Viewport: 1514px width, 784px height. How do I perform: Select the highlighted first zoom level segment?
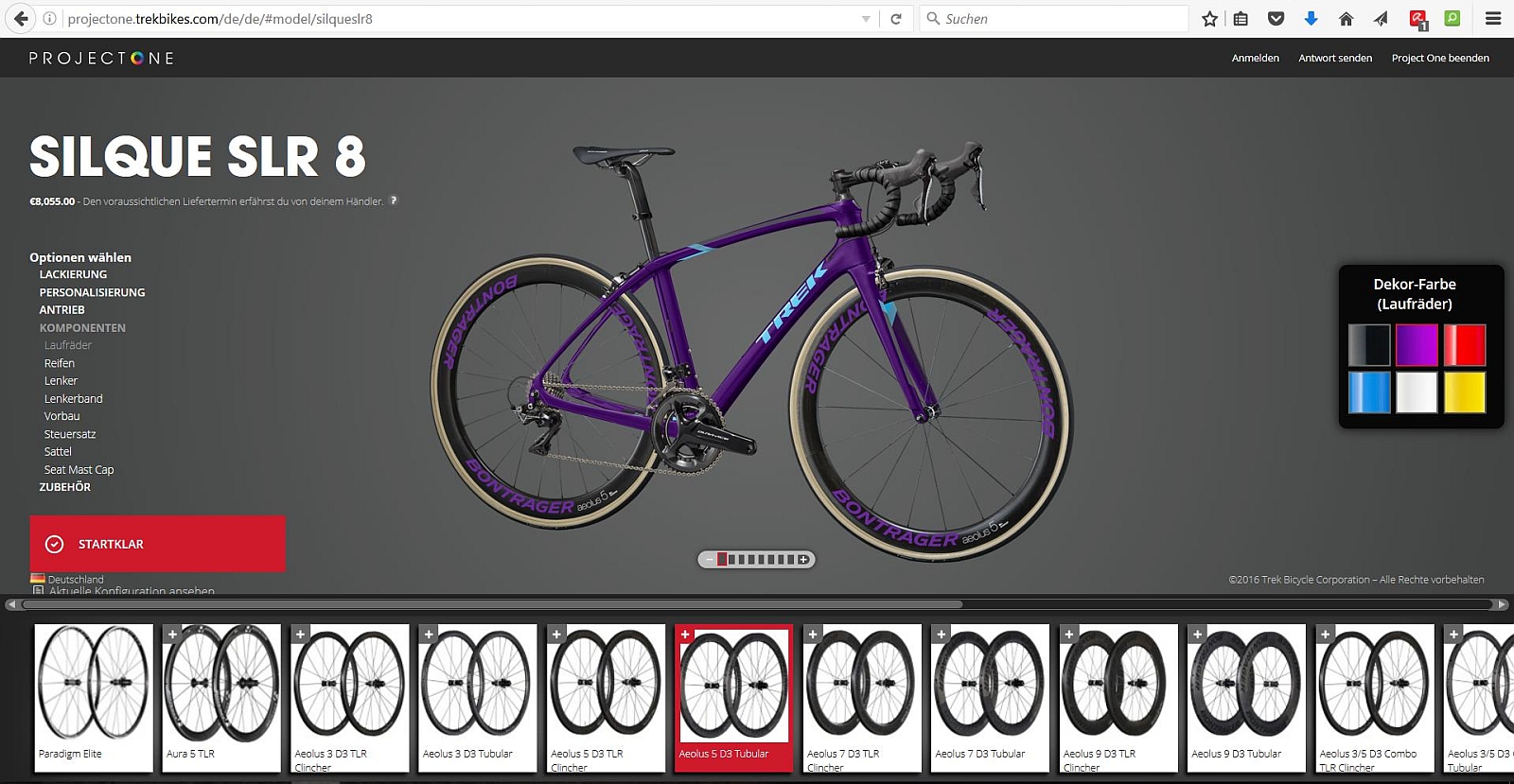coord(722,560)
